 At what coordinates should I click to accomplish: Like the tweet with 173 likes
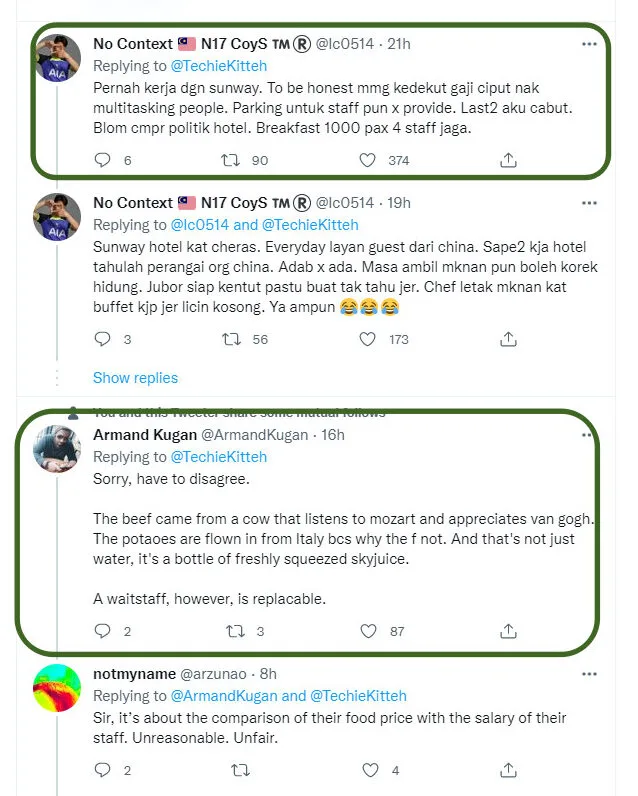(x=367, y=339)
